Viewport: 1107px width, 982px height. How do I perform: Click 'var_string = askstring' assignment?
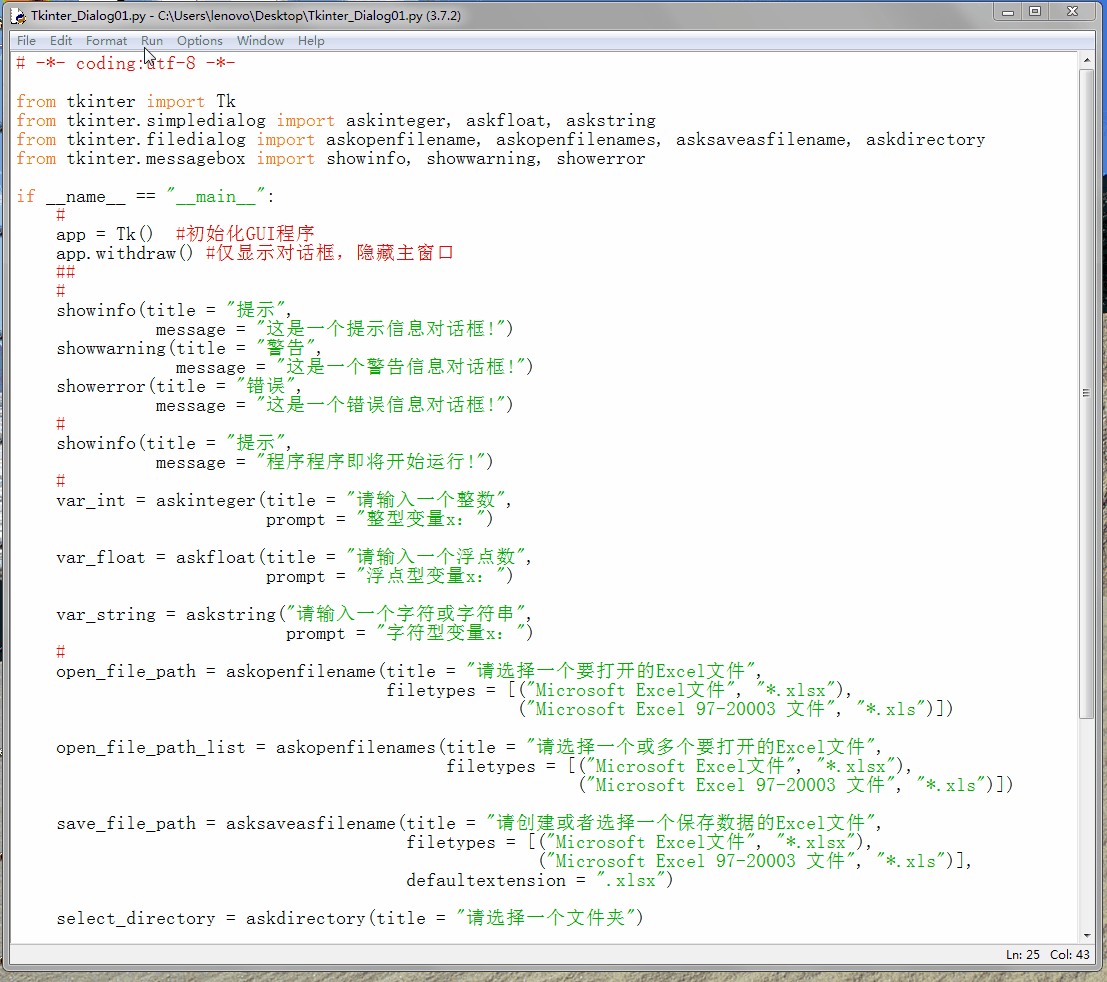pos(166,615)
